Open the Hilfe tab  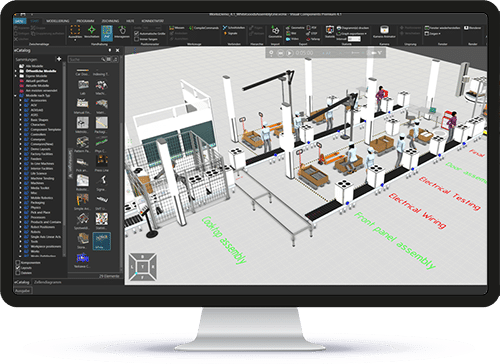point(130,21)
